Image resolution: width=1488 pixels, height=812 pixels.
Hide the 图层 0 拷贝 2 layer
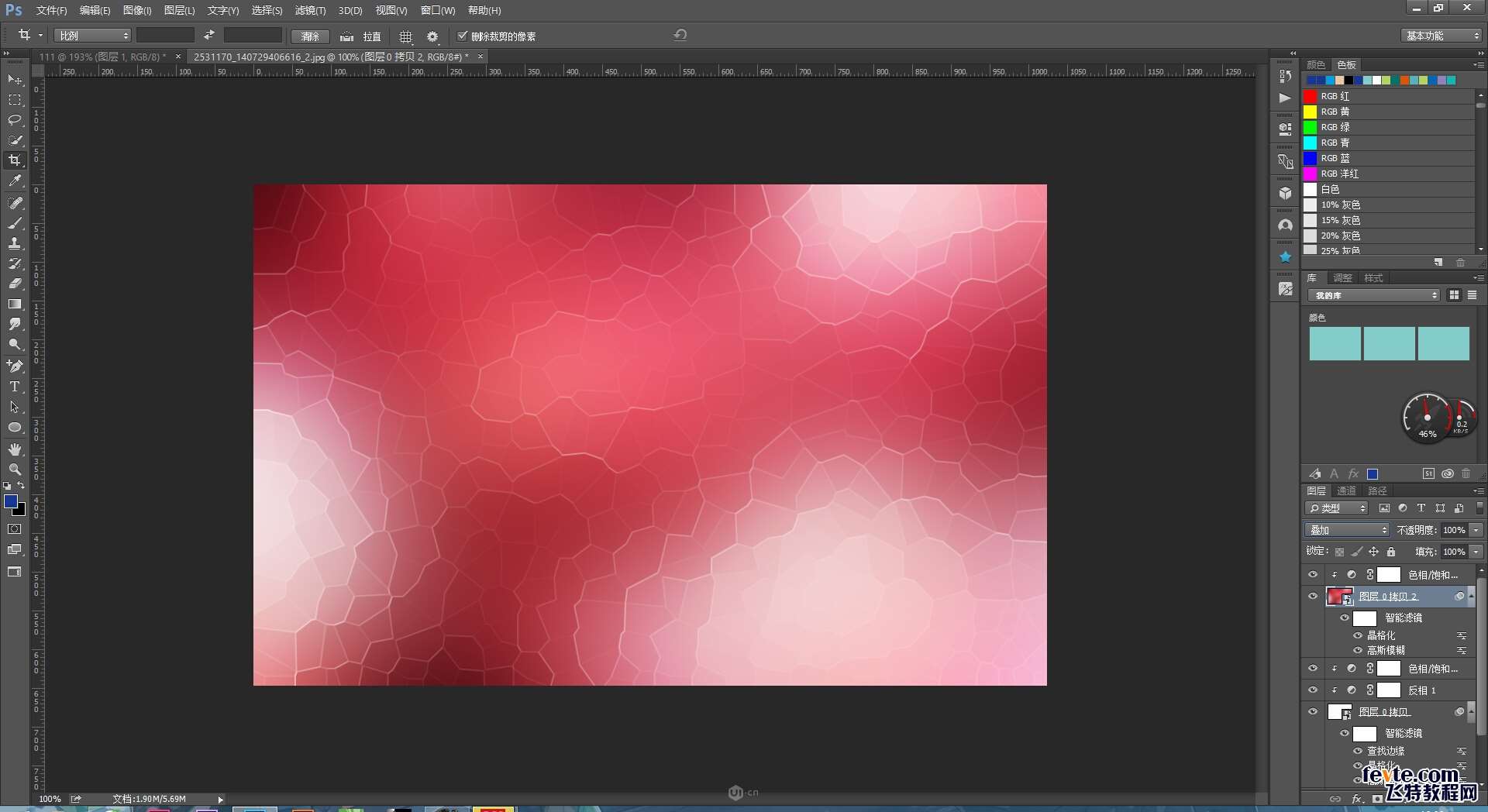click(x=1313, y=596)
